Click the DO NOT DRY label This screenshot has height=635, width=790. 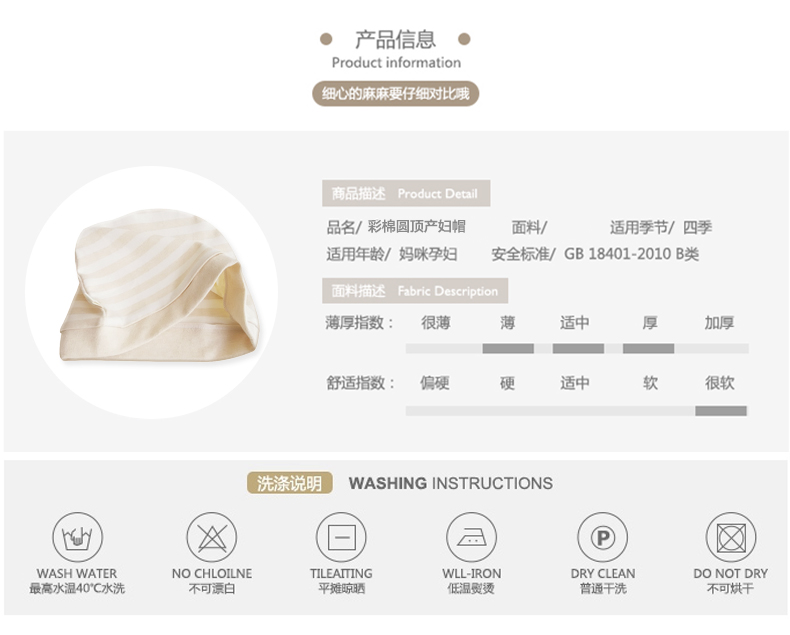pos(731,574)
